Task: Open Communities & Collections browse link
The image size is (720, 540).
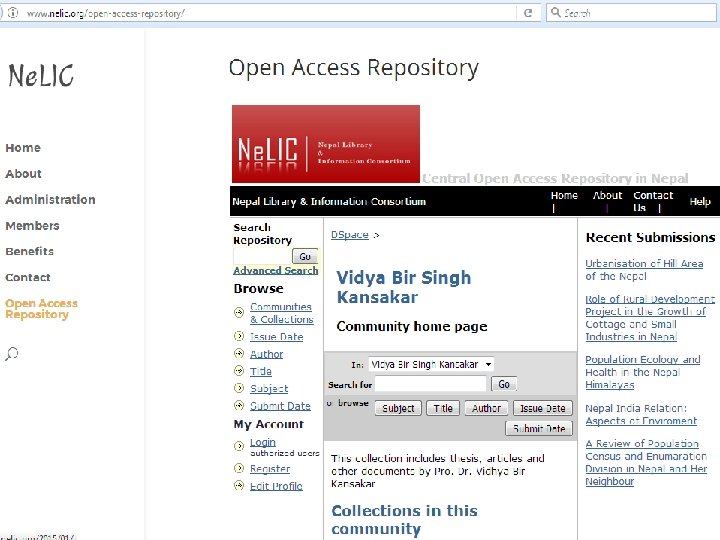Action: 281,313
